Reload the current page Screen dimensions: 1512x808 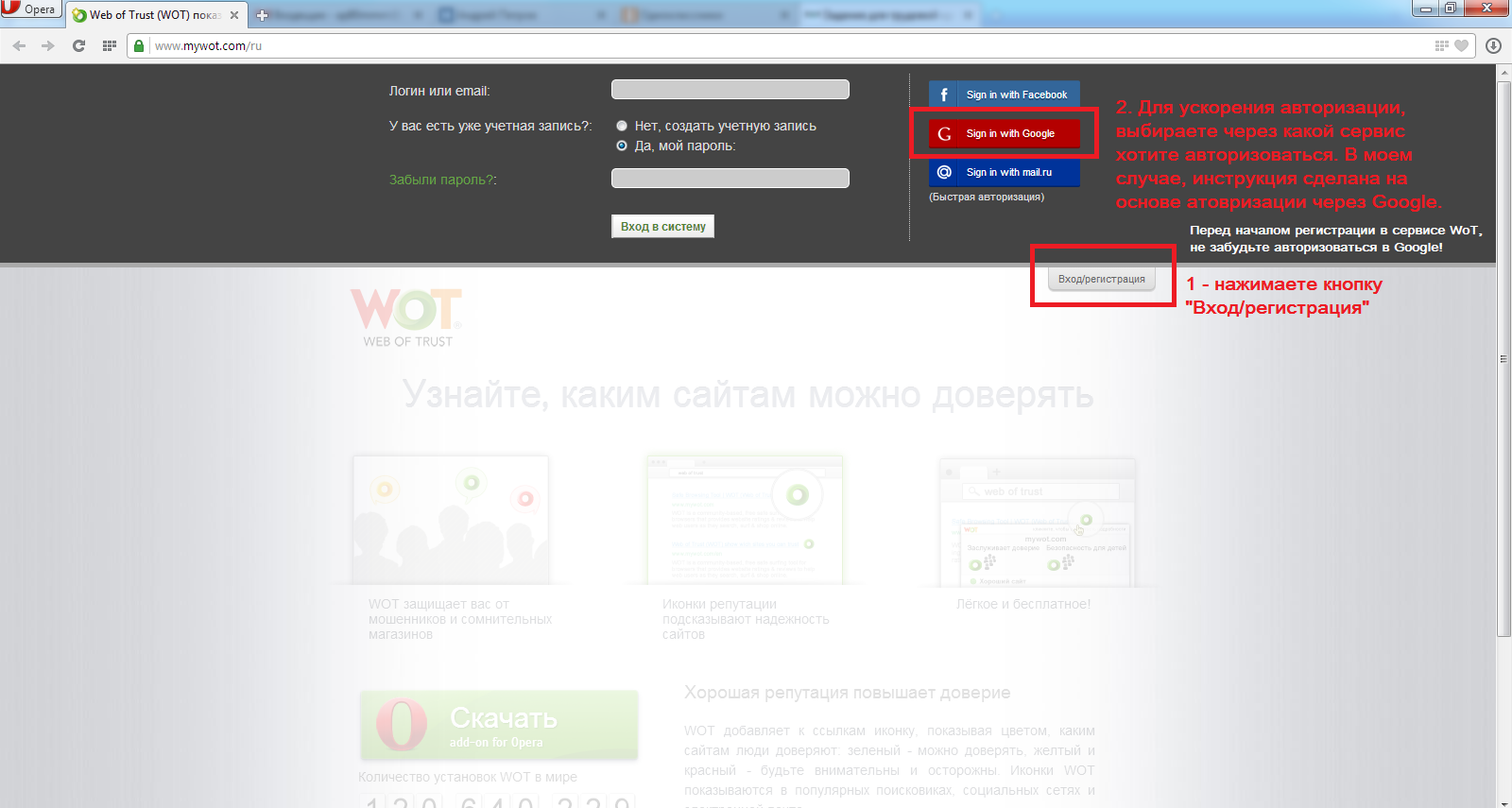click(78, 45)
